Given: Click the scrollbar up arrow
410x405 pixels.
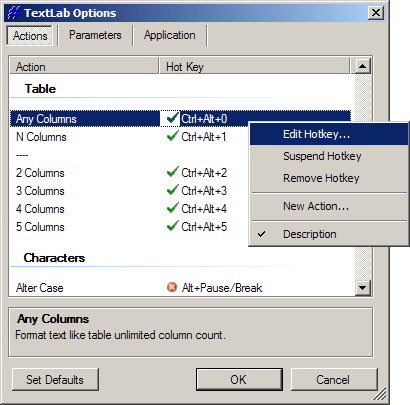Looking at the screenshot, I should (362, 66).
